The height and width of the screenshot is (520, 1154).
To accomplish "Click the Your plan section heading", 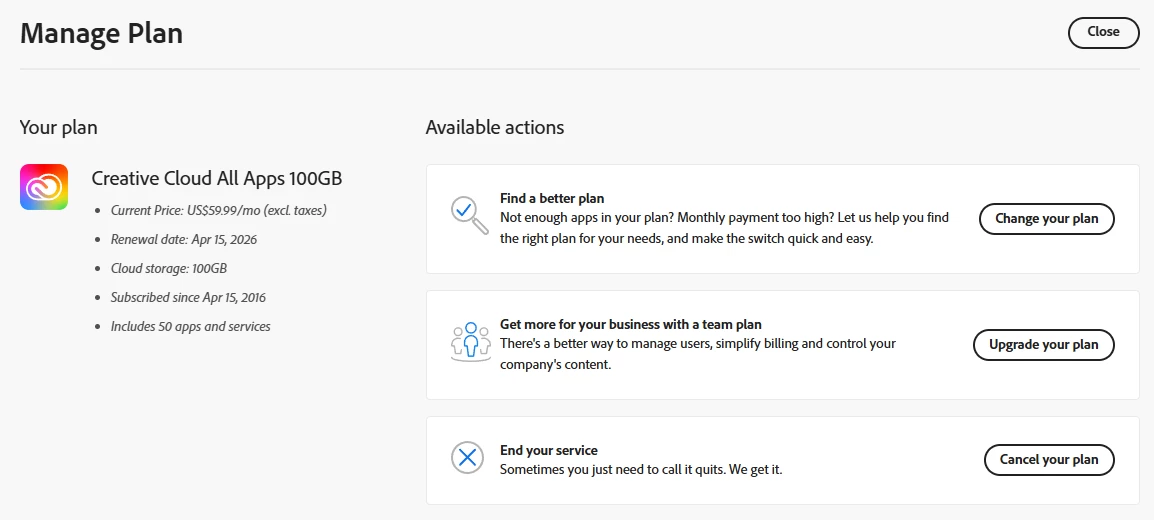I will coord(59,127).
